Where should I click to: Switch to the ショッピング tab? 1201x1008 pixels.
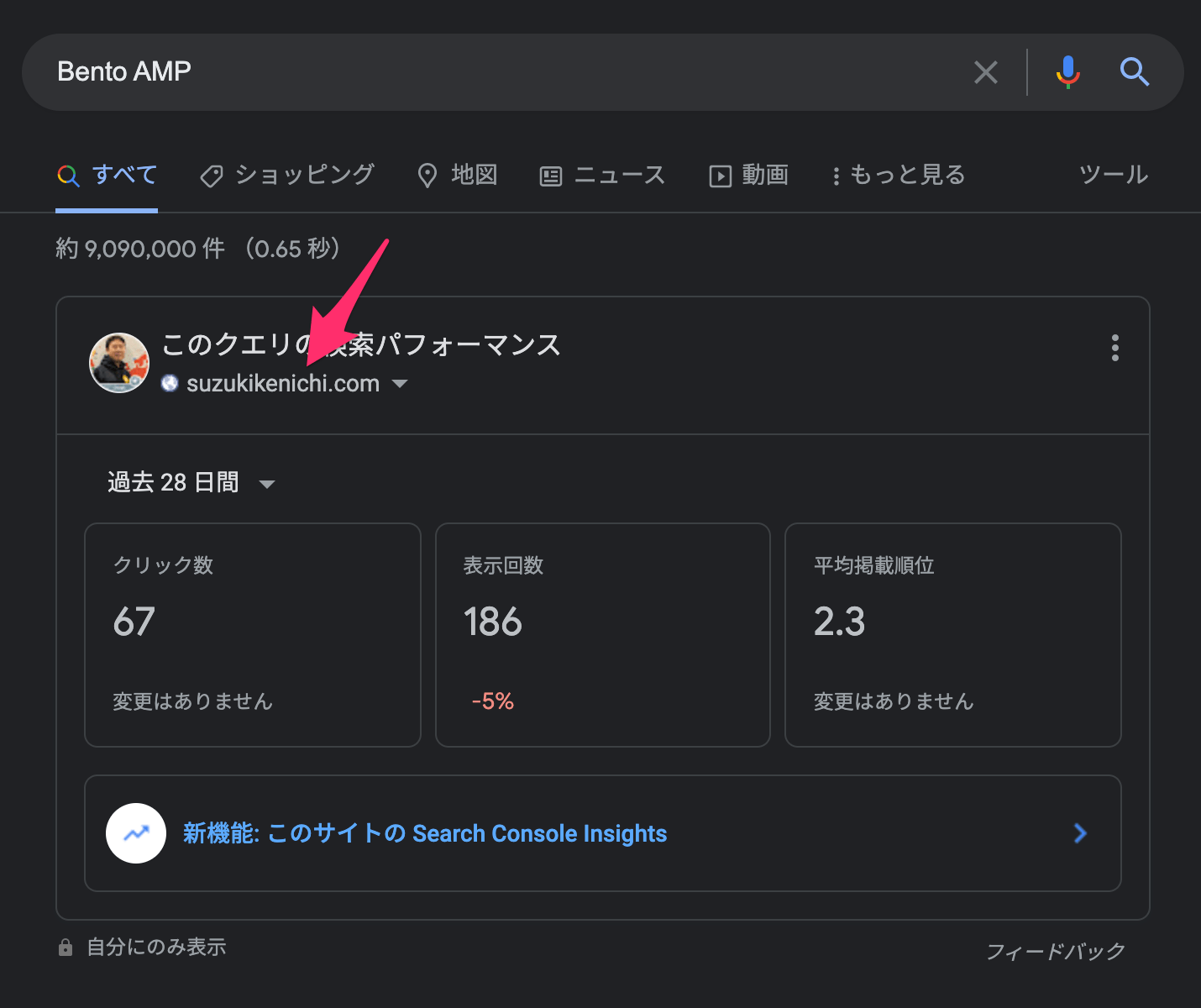pos(287,175)
